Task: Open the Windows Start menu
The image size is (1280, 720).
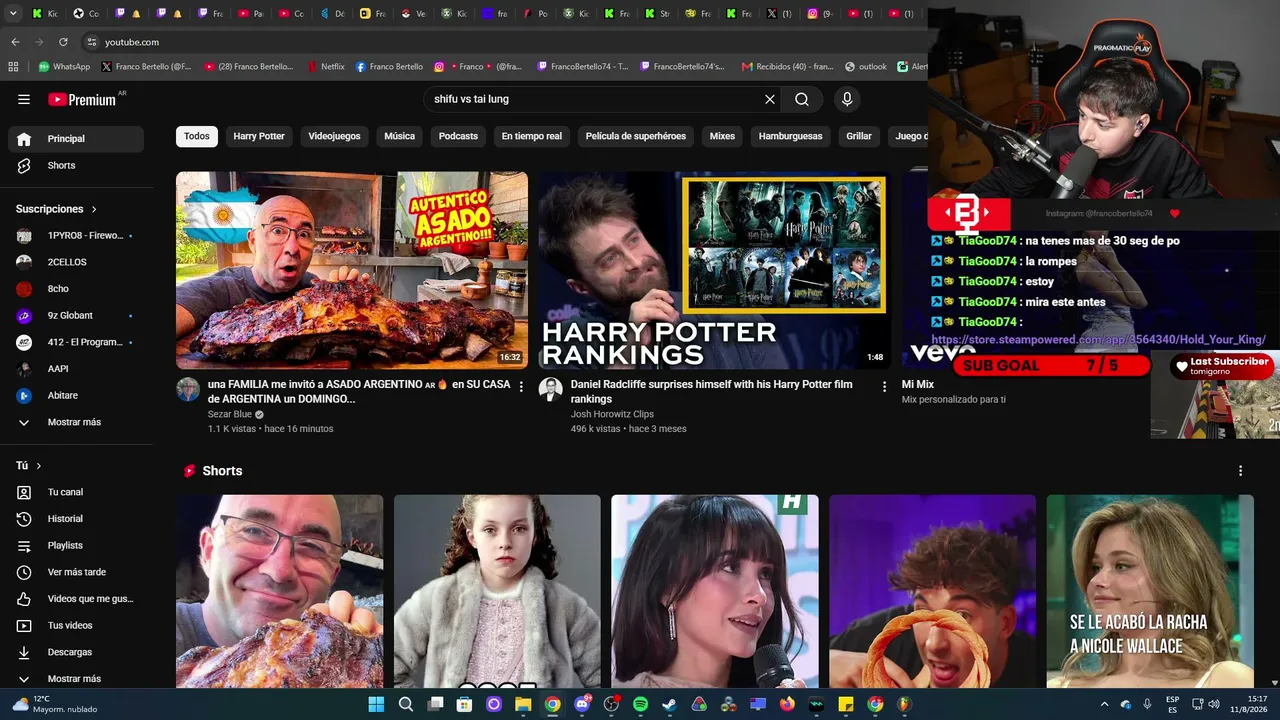Action: tap(376, 704)
